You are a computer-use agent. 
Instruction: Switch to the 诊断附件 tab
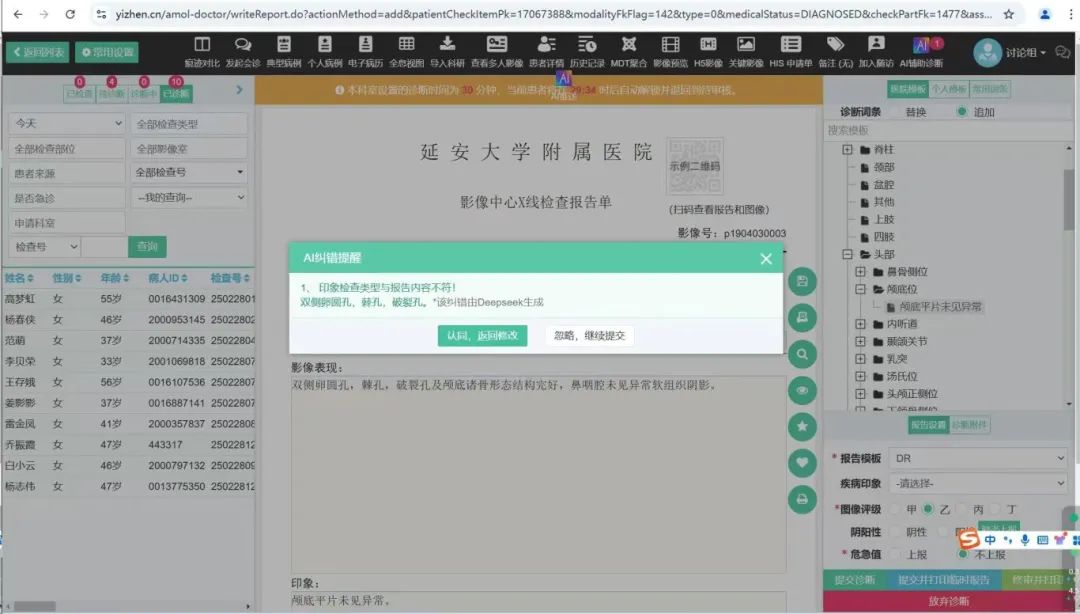point(969,424)
